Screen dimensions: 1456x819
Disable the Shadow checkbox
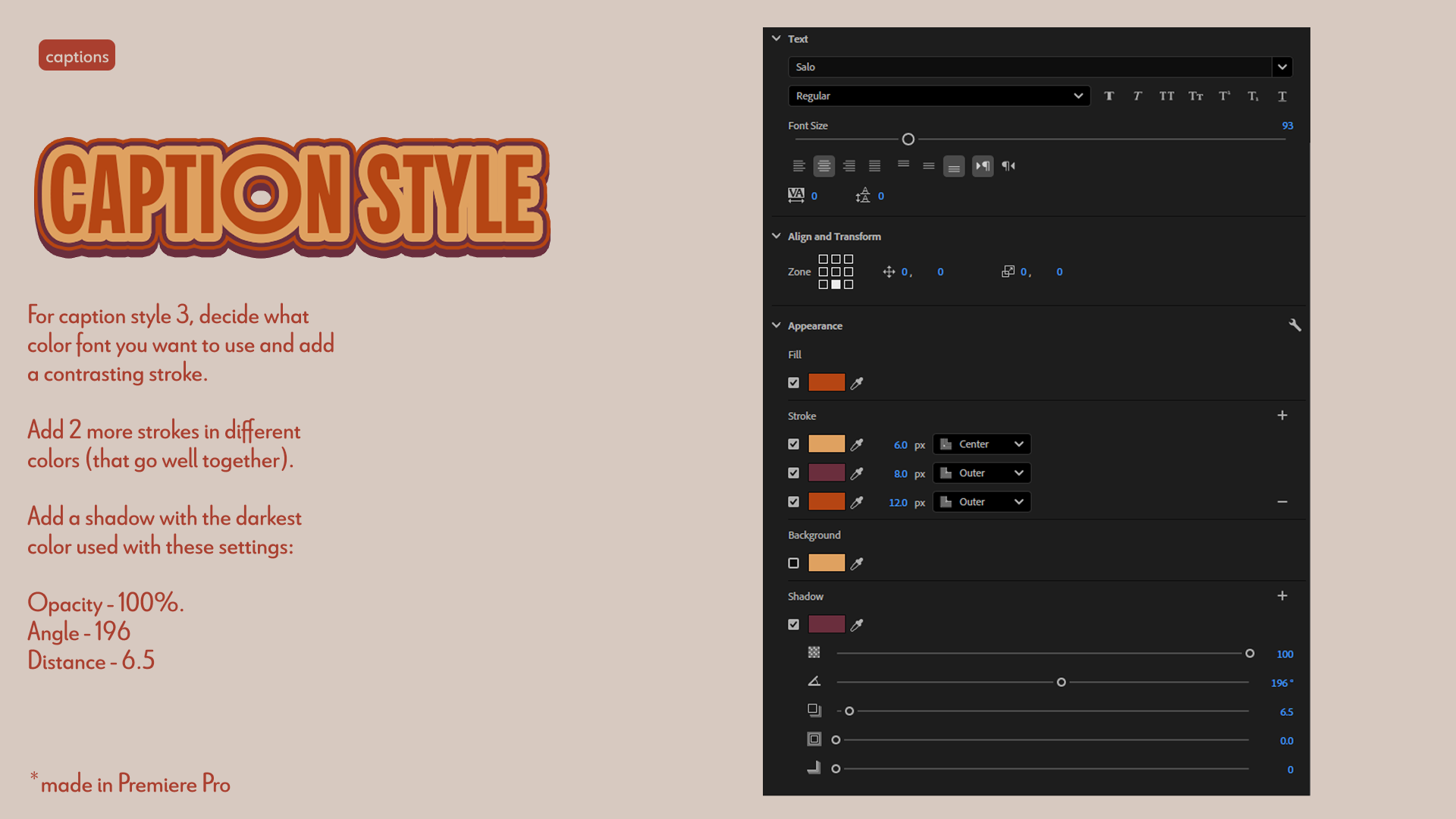click(793, 625)
